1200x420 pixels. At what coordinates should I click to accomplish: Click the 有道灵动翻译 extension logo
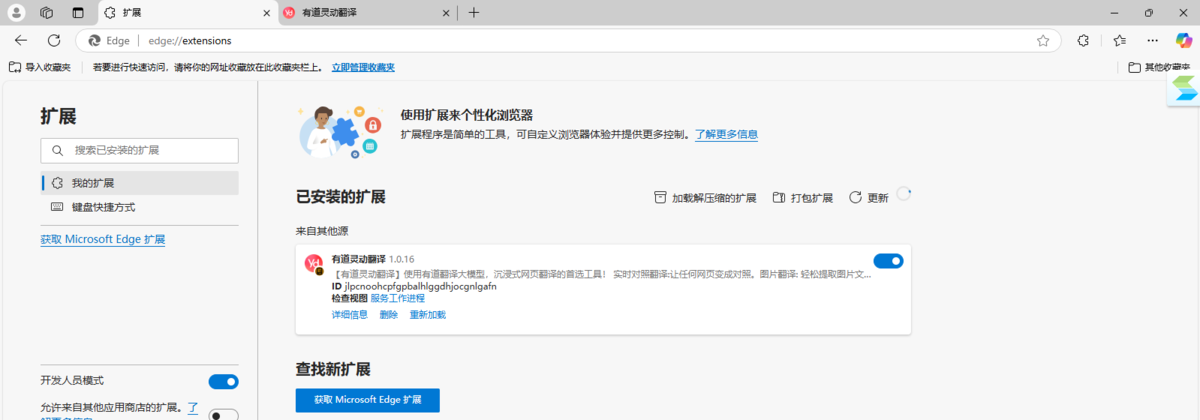click(313, 264)
